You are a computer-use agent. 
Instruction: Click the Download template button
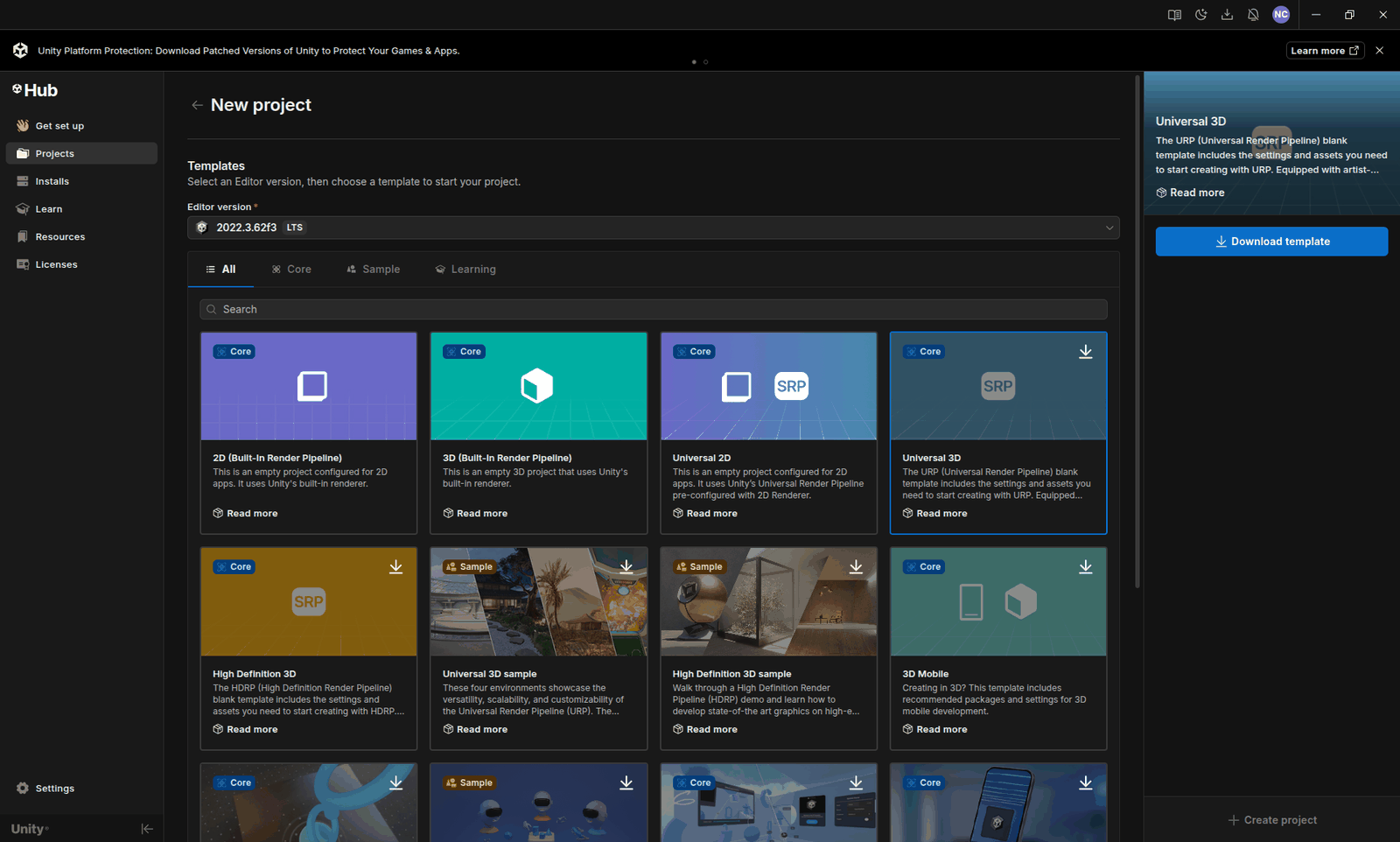click(1271, 242)
